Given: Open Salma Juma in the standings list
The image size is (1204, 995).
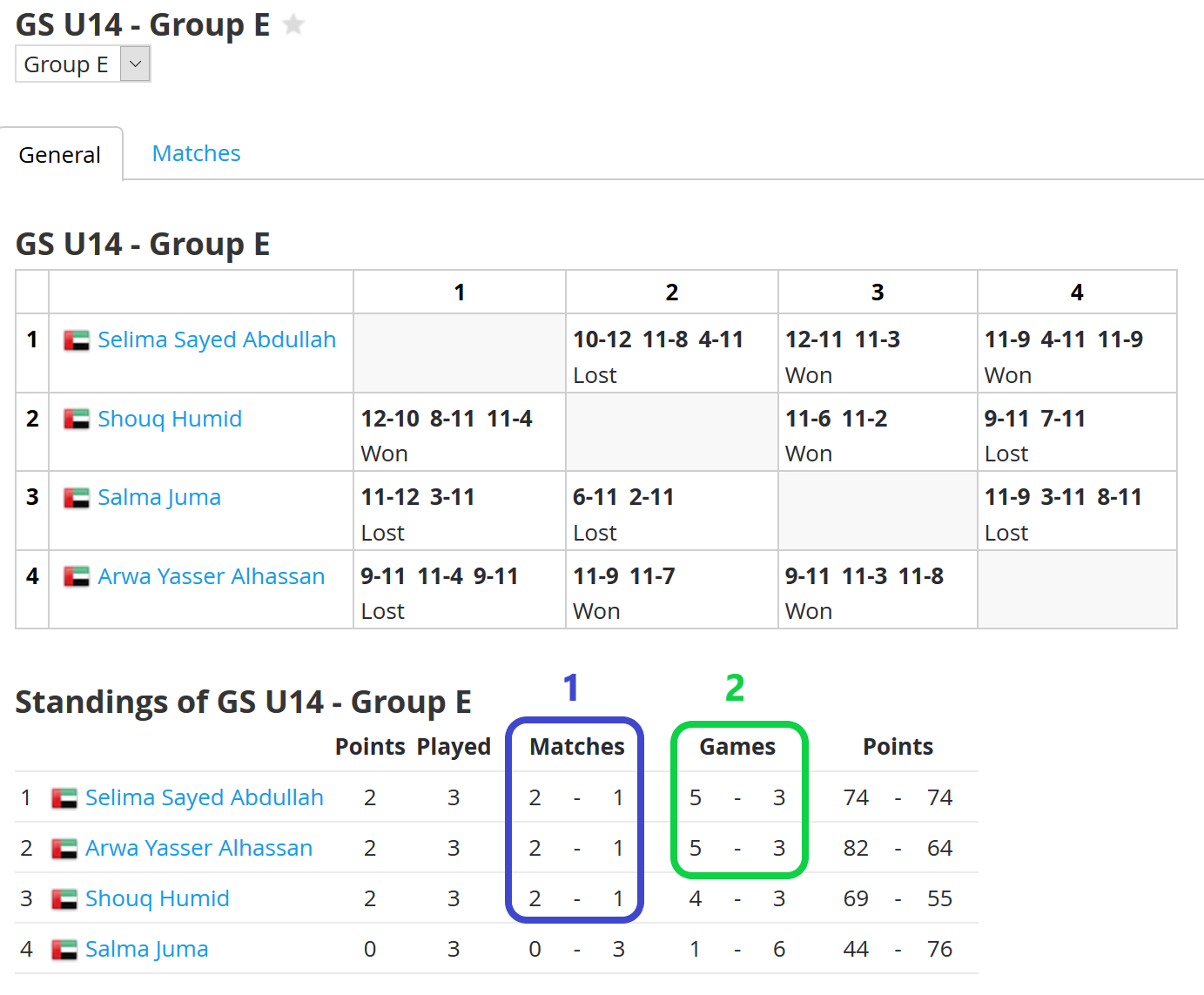Looking at the screenshot, I should (147, 949).
